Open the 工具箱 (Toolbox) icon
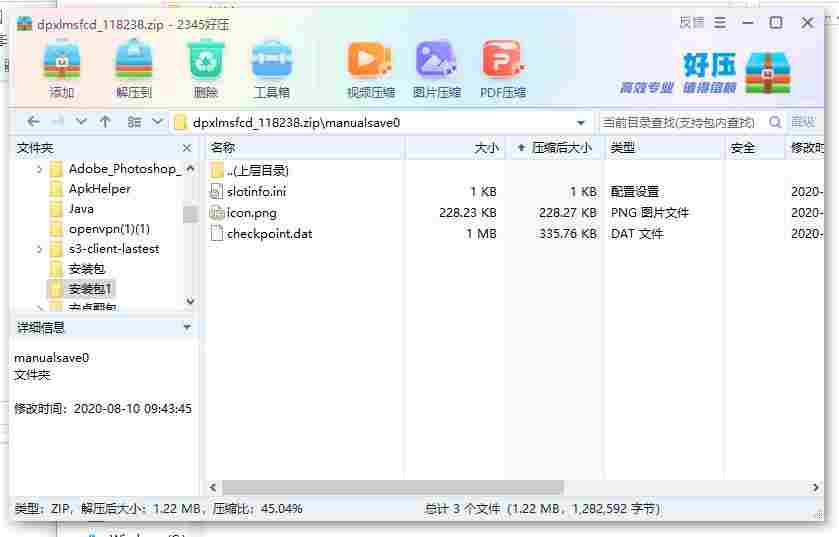Image resolution: width=839 pixels, height=537 pixels. [272, 70]
